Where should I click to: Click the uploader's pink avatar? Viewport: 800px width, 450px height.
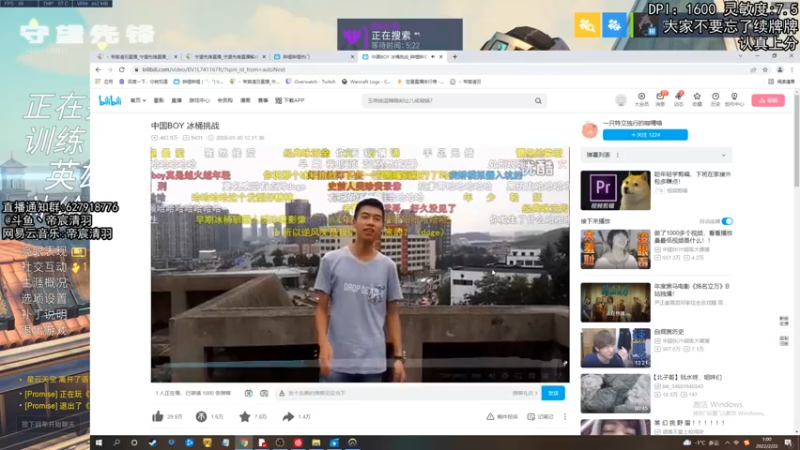[x=589, y=130]
